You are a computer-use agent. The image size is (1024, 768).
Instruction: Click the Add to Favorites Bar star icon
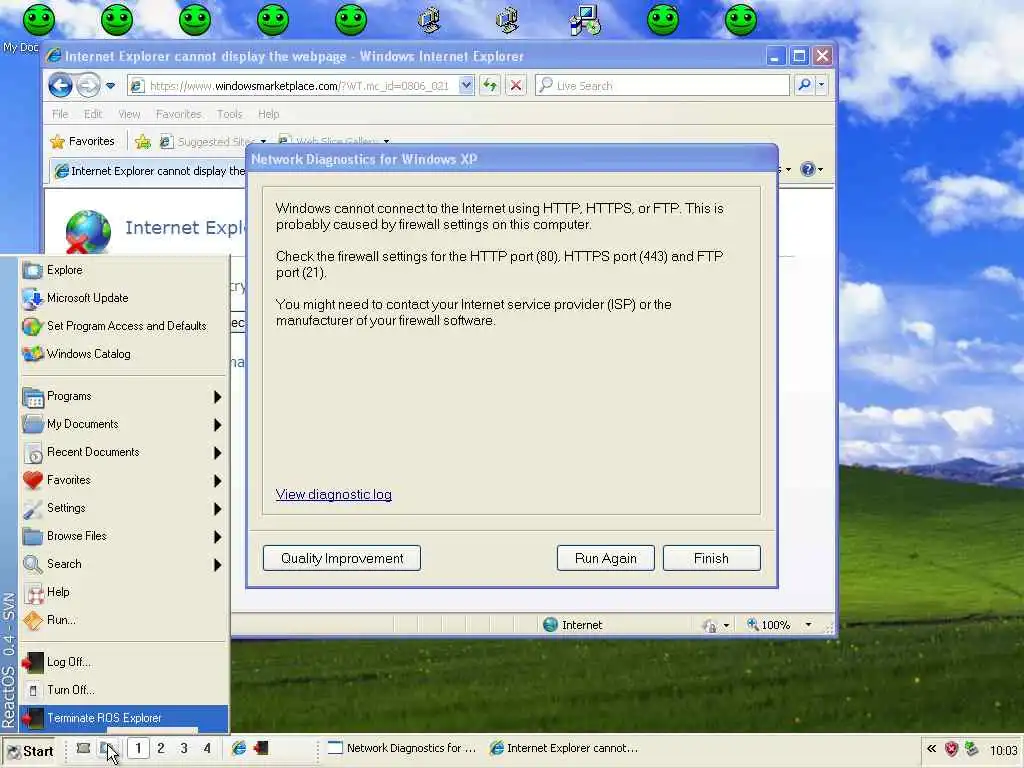(143, 141)
